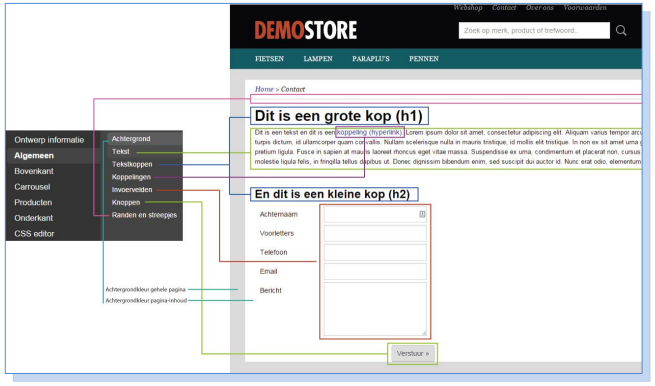This screenshot has width=655, height=386.
Task: Click the Email input field
Action: pyautogui.click(x=375, y=271)
